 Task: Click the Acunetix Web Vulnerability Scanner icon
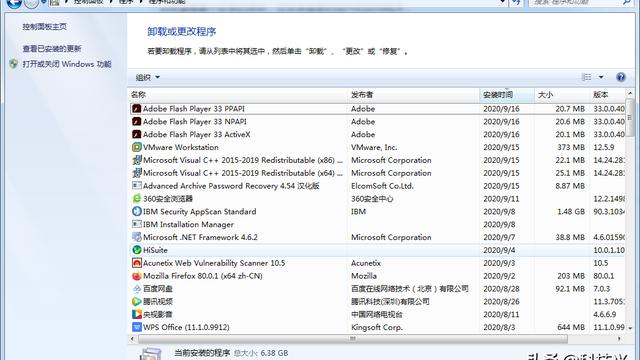click(136, 263)
